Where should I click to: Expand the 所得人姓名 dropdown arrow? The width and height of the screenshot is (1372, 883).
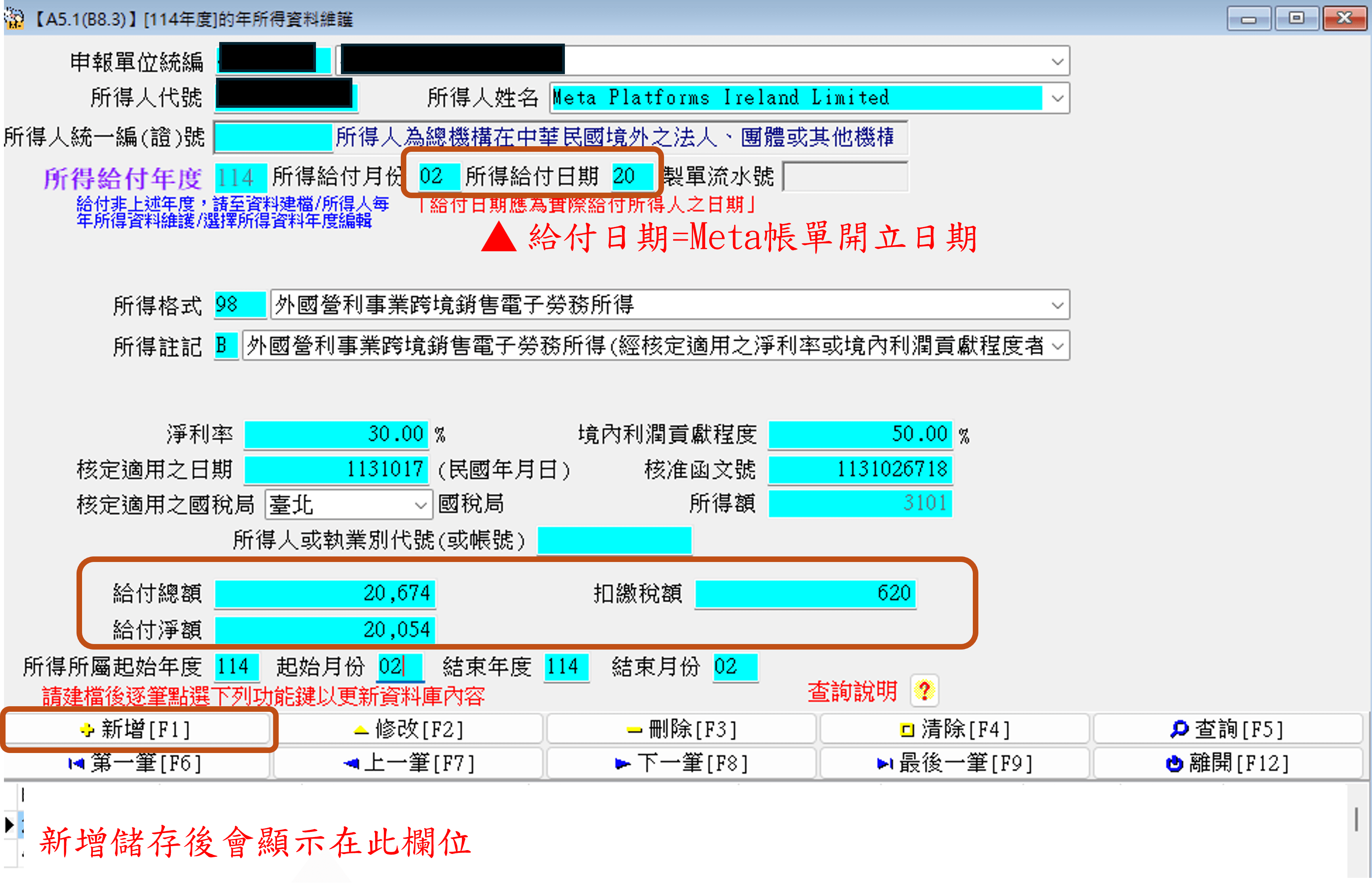(1057, 98)
